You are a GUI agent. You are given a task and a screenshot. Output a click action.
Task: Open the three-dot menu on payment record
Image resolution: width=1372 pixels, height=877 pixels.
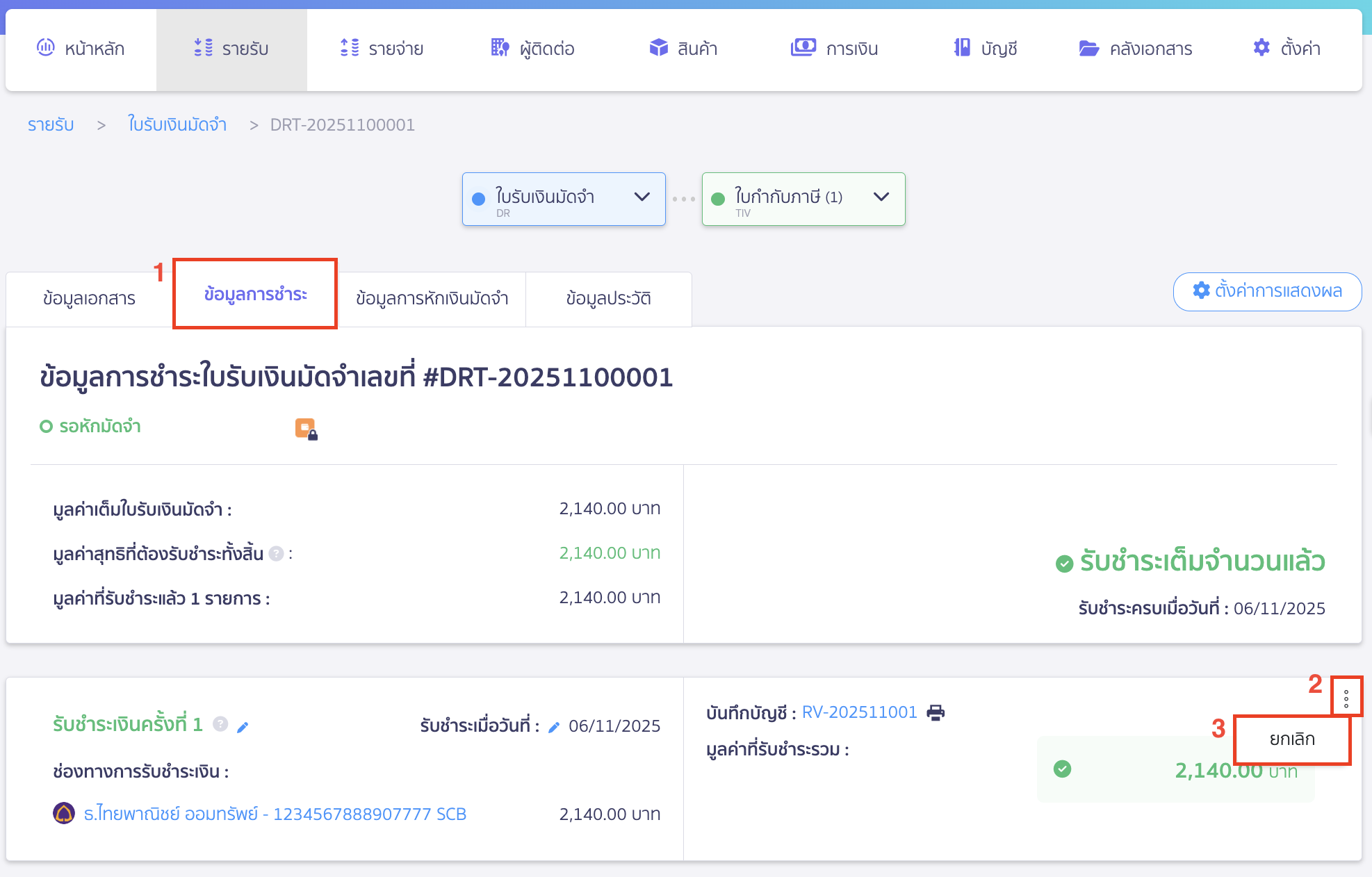[x=1346, y=698]
